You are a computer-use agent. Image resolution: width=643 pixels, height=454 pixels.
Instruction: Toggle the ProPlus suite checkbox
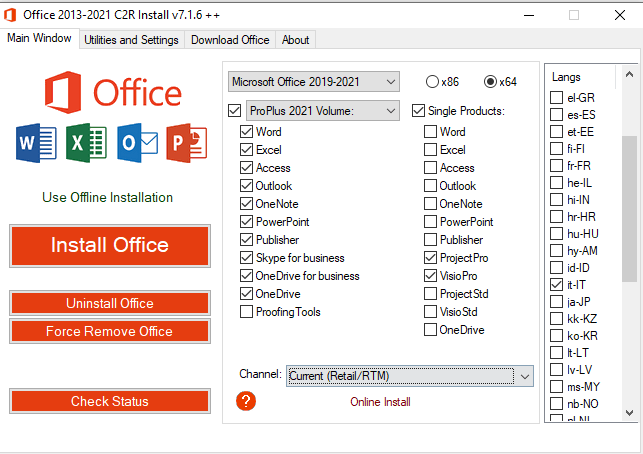click(235, 111)
